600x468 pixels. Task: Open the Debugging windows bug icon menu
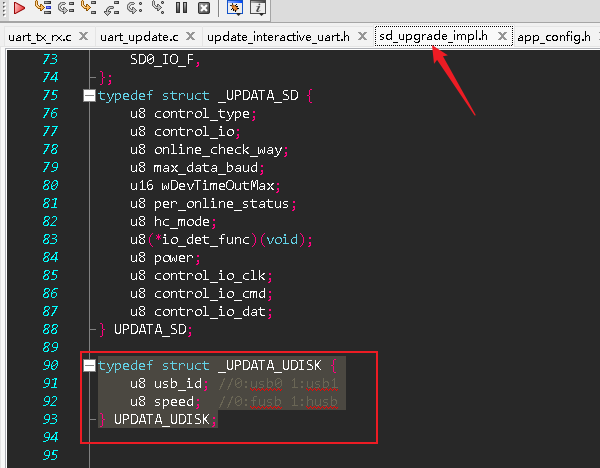click(x=235, y=8)
